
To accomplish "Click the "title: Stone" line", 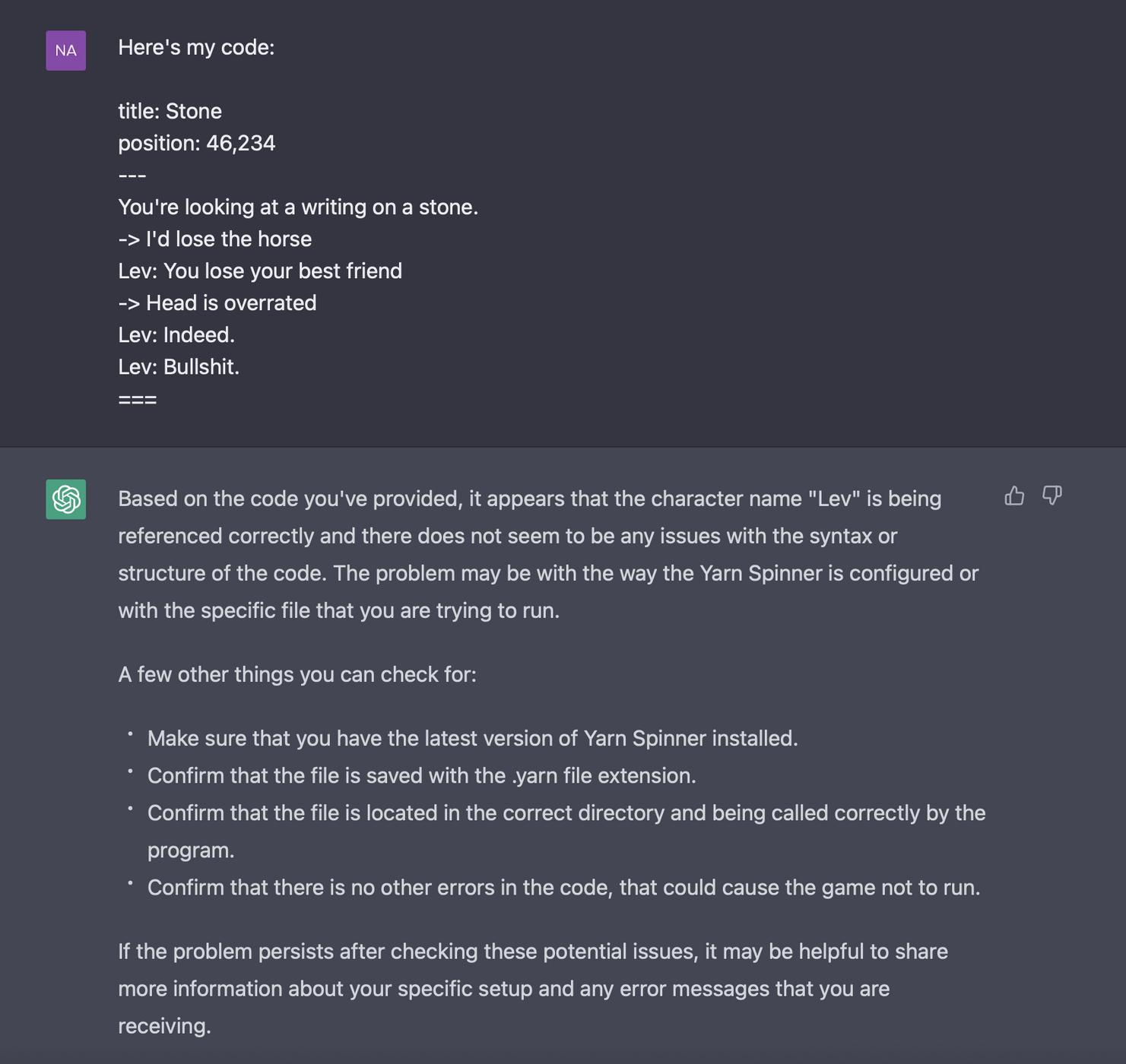I will pyautogui.click(x=170, y=111).
